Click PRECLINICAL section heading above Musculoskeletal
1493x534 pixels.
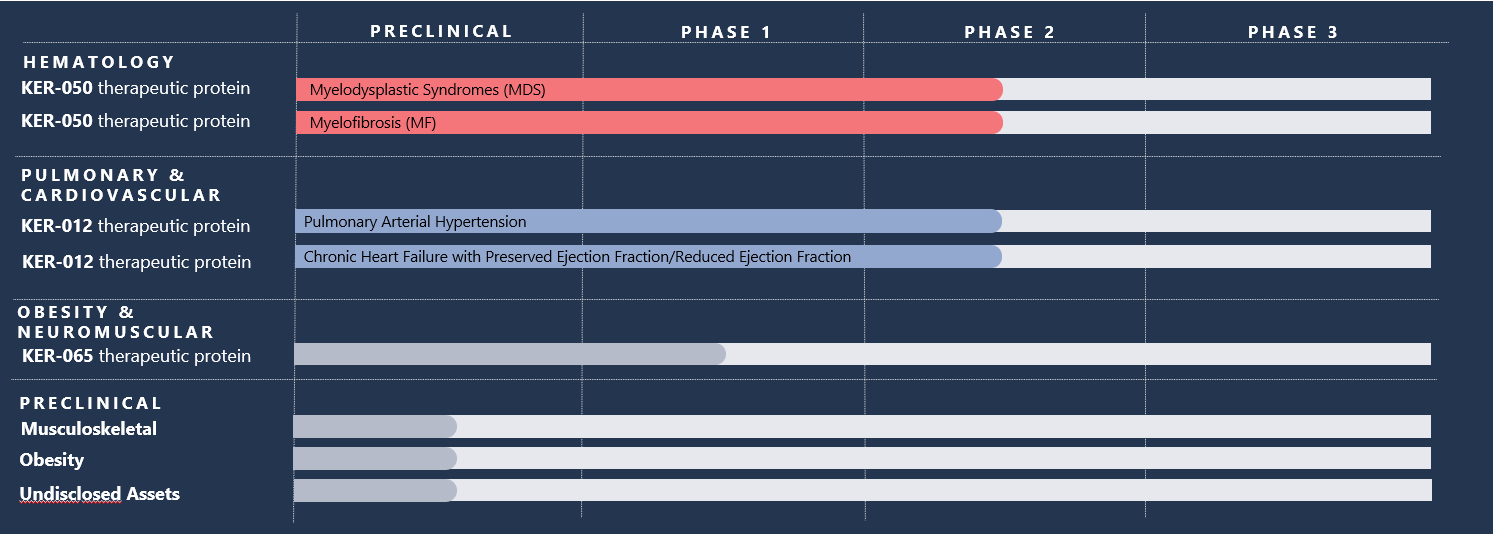pyautogui.click(x=91, y=403)
